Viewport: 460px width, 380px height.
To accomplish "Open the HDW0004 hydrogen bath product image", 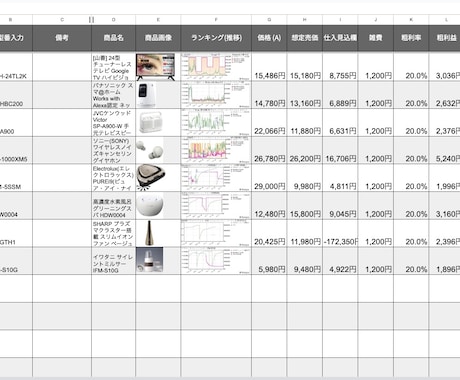I will [x=150, y=205].
